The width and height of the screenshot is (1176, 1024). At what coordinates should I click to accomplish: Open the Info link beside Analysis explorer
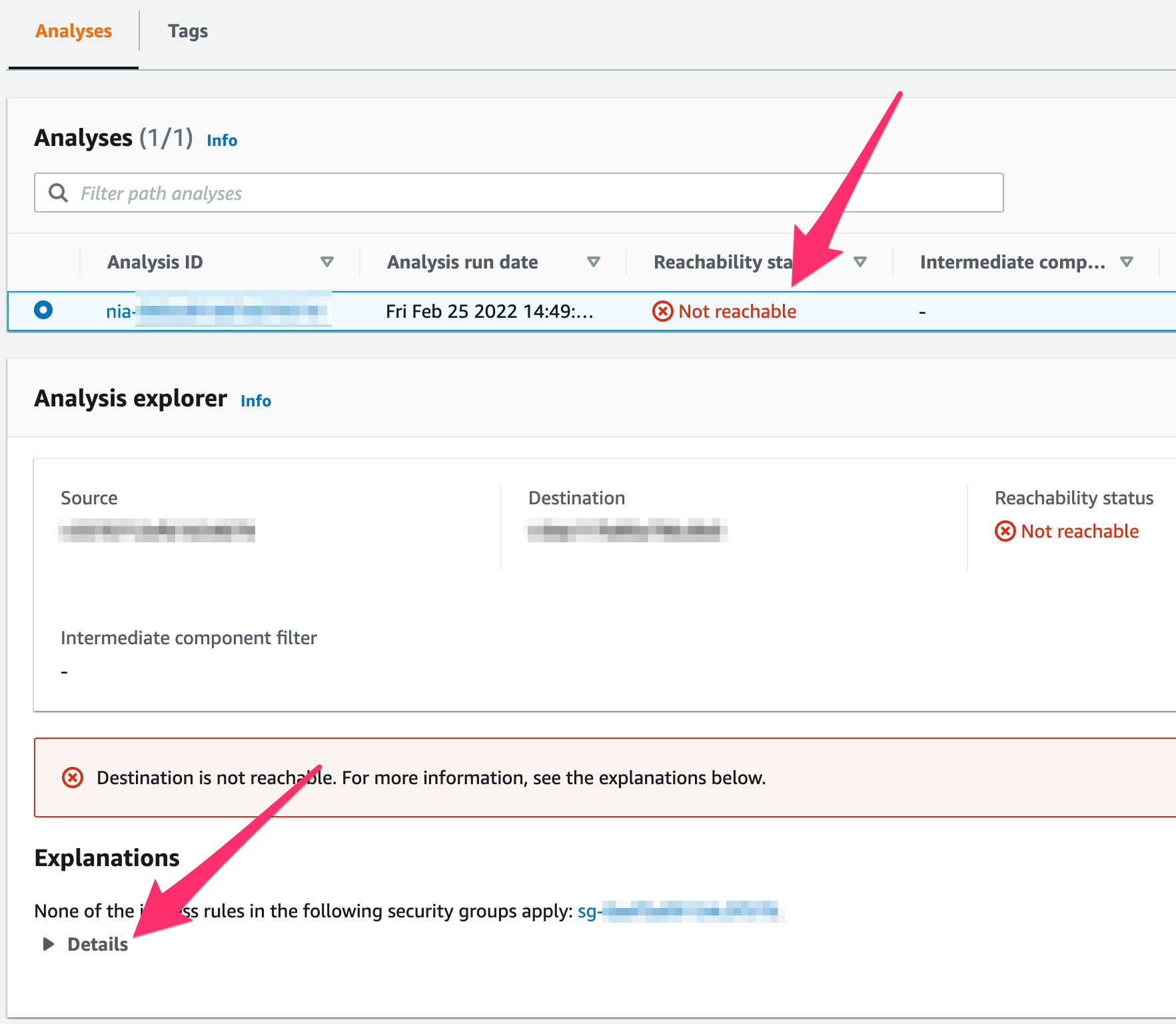tap(256, 401)
